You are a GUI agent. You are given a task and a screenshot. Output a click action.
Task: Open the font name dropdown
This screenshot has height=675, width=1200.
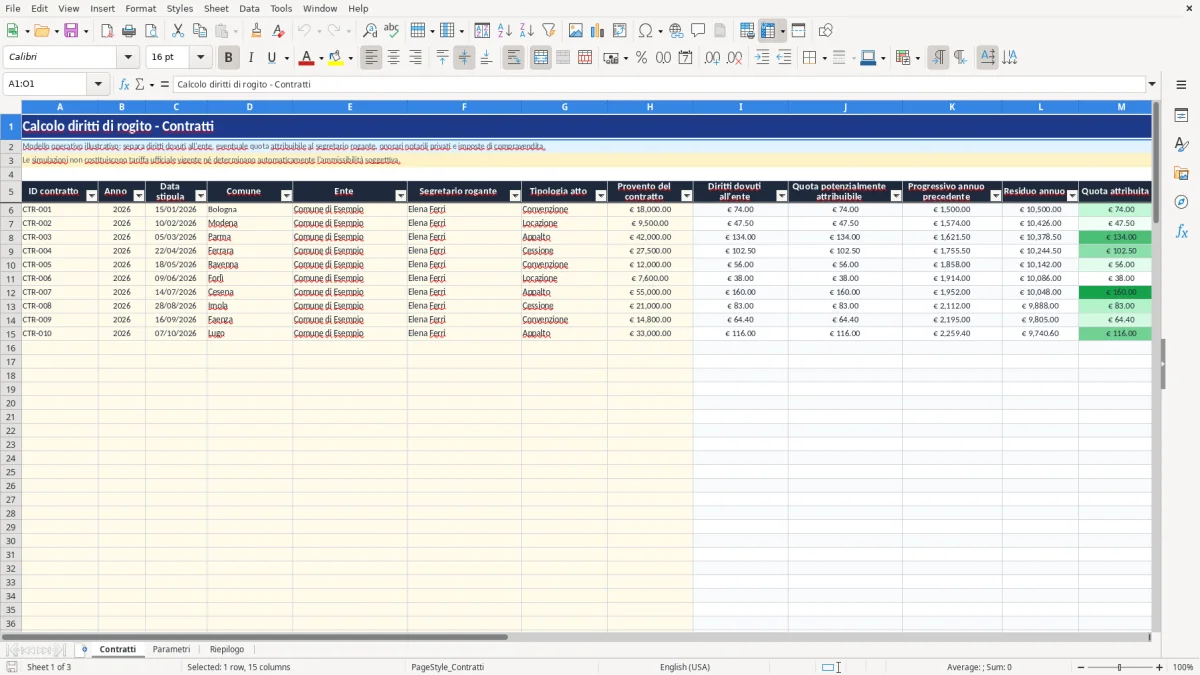[x=128, y=58]
